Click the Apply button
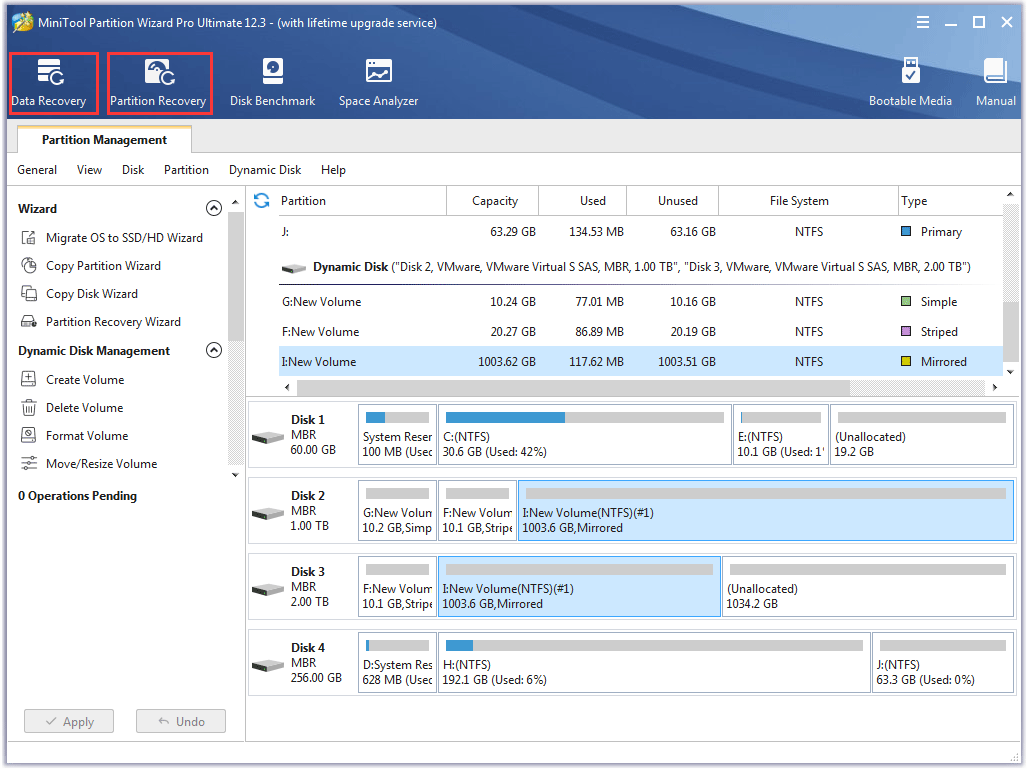The height and width of the screenshot is (769, 1027). coord(68,721)
